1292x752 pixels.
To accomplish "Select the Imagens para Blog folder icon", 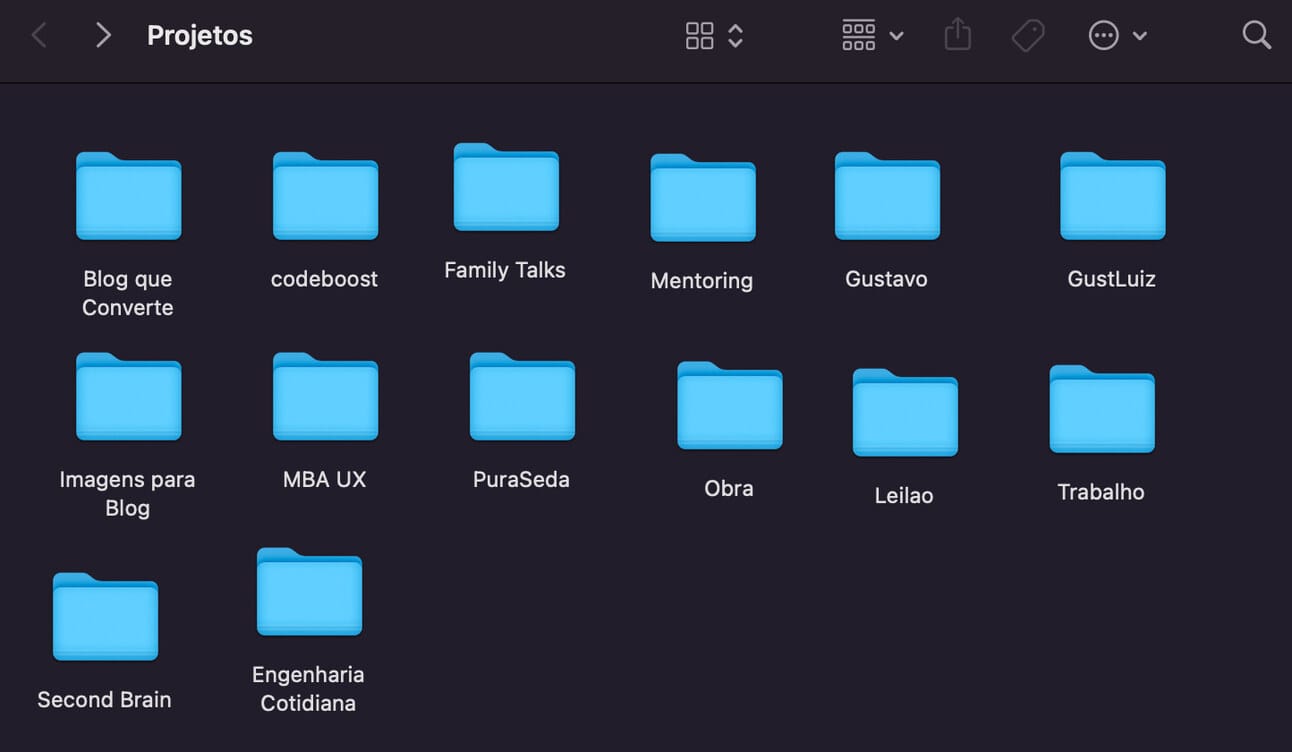I will tap(128, 396).
